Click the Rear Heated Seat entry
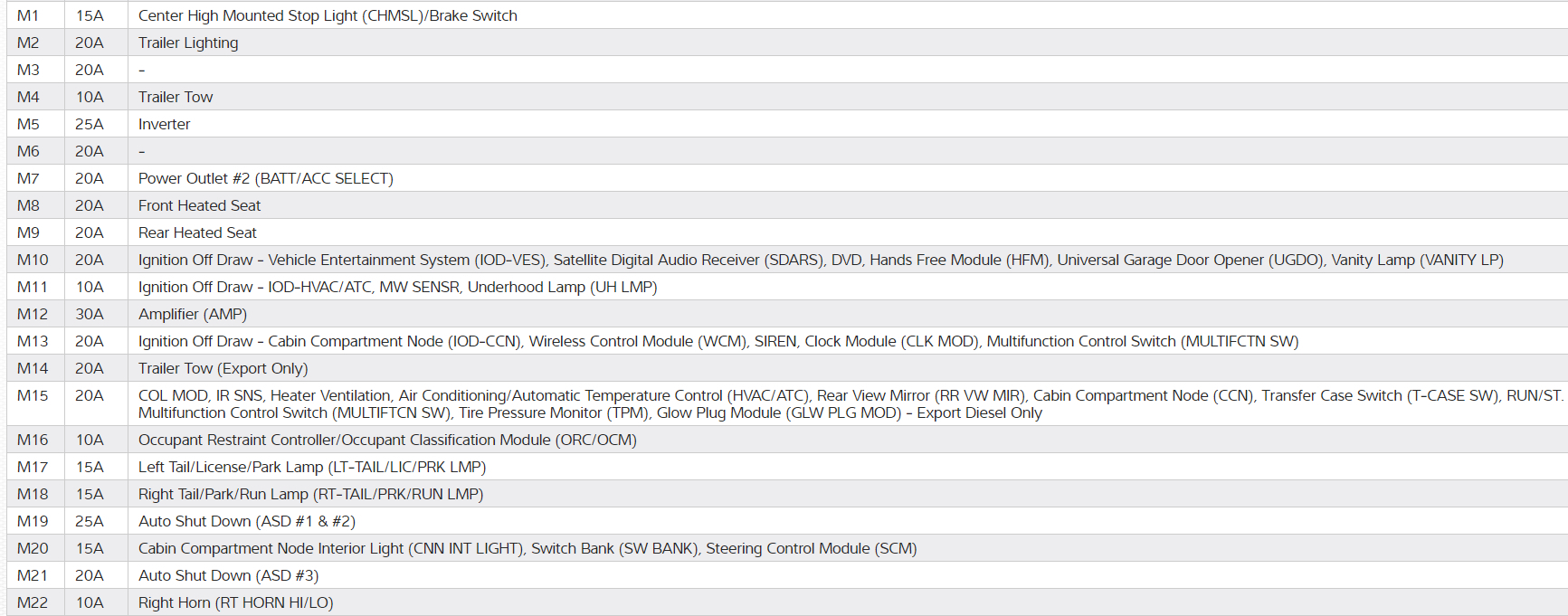This screenshot has height=616, width=1568. point(197,232)
